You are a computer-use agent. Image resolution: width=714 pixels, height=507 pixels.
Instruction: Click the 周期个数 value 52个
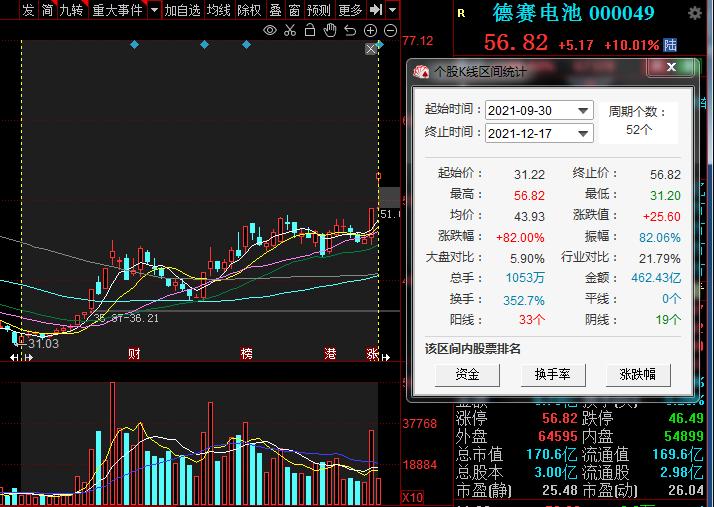click(x=639, y=130)
